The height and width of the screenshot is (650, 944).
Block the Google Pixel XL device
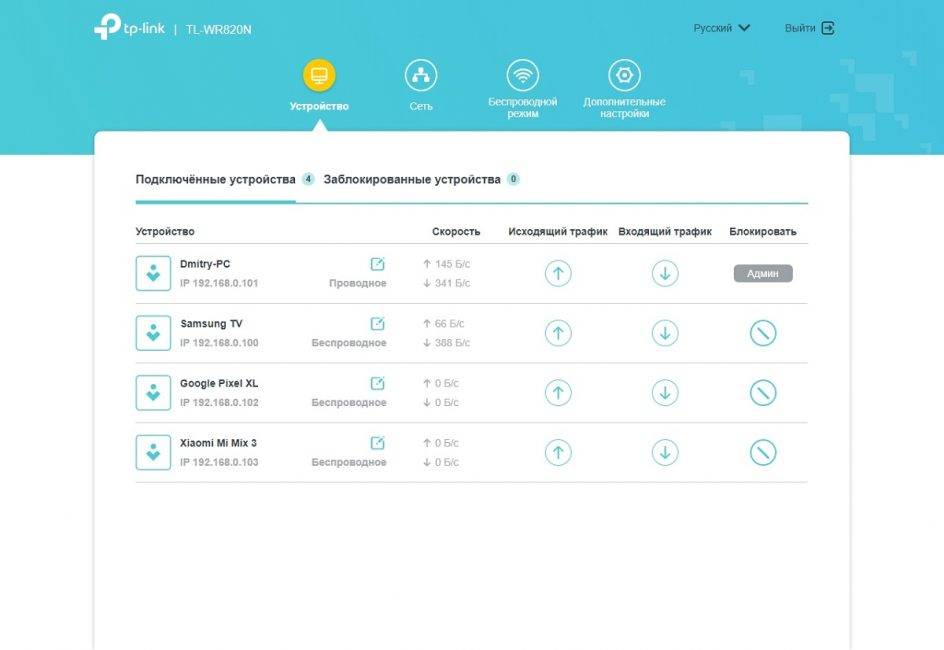[x=763, y=393]
